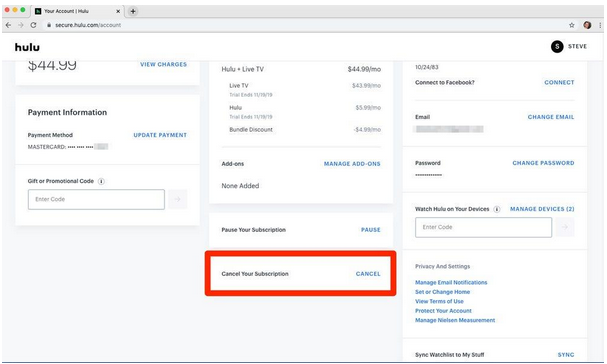
Task: Select the Your Account | Hulu tab
Action: click(77, 11)
